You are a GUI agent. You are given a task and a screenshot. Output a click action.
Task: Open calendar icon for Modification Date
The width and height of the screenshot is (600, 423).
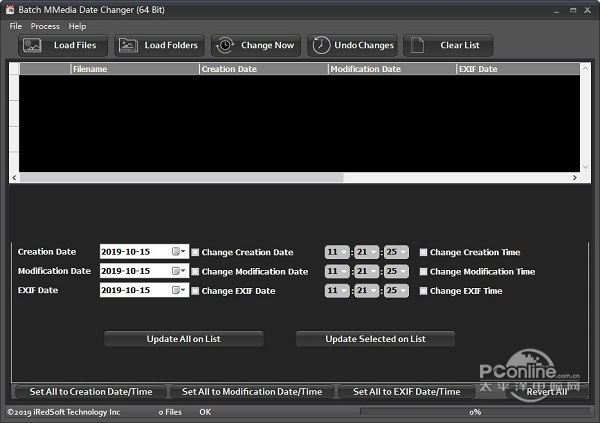179,271
